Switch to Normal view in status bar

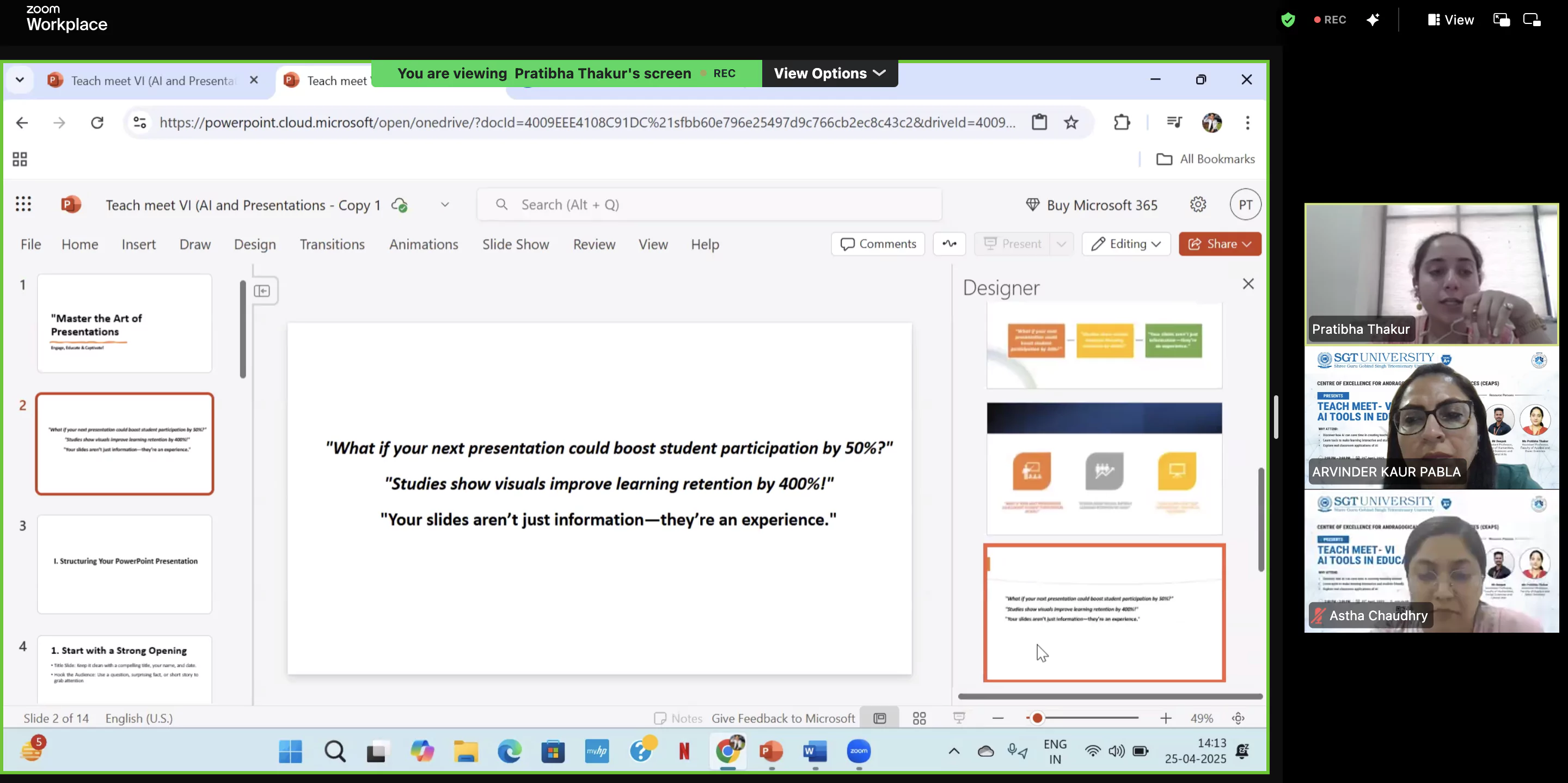[x=880, y=718]
